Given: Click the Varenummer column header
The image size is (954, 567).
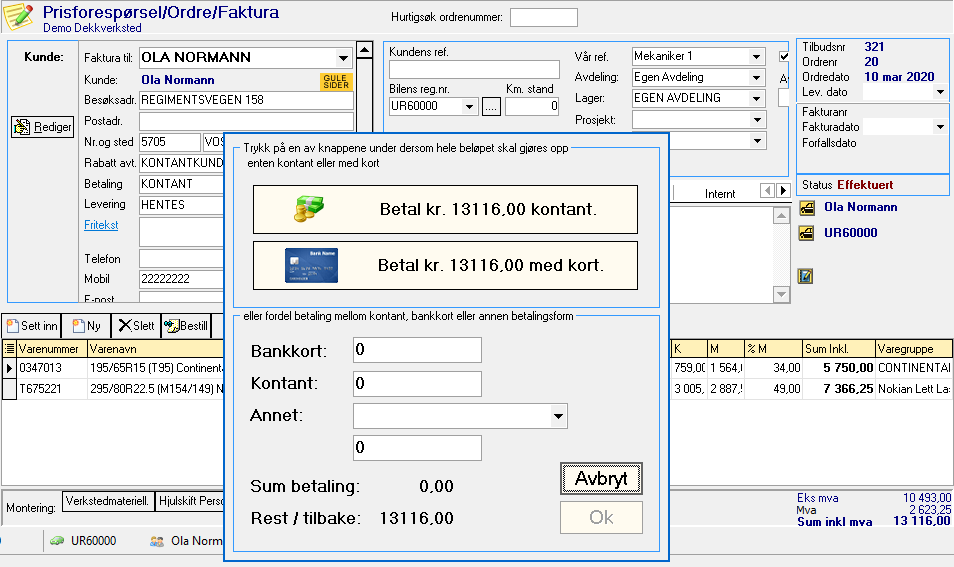Looking at the screenshot, I should pyautogui.click(x=52, y=349).
